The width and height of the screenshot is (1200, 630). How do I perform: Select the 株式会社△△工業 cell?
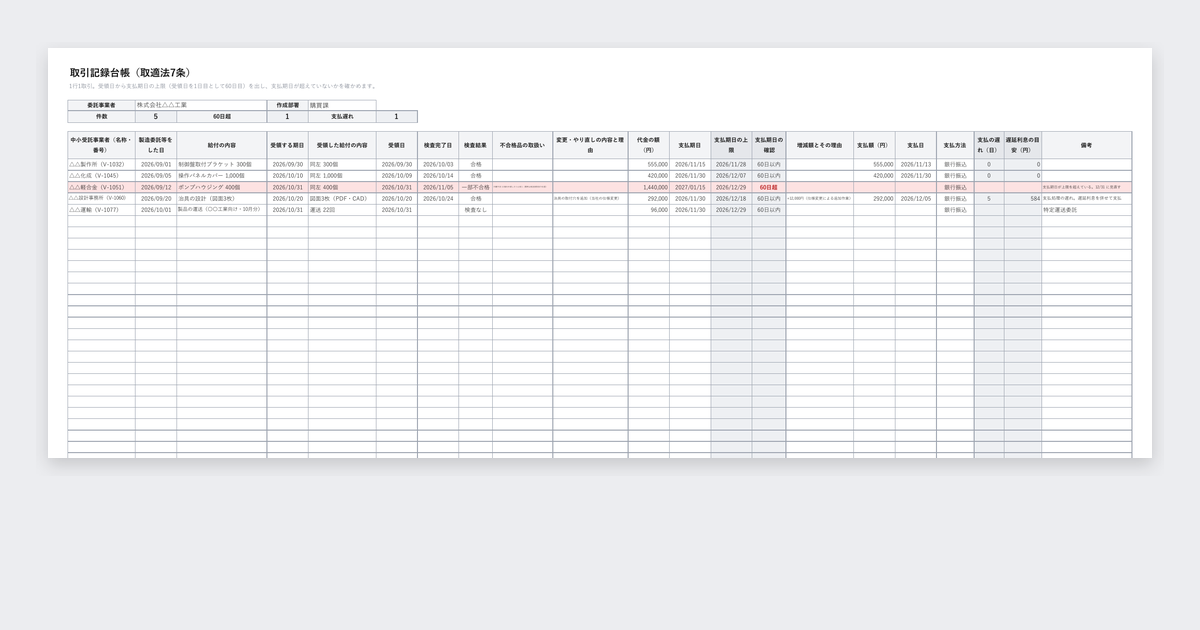[201, 105]
